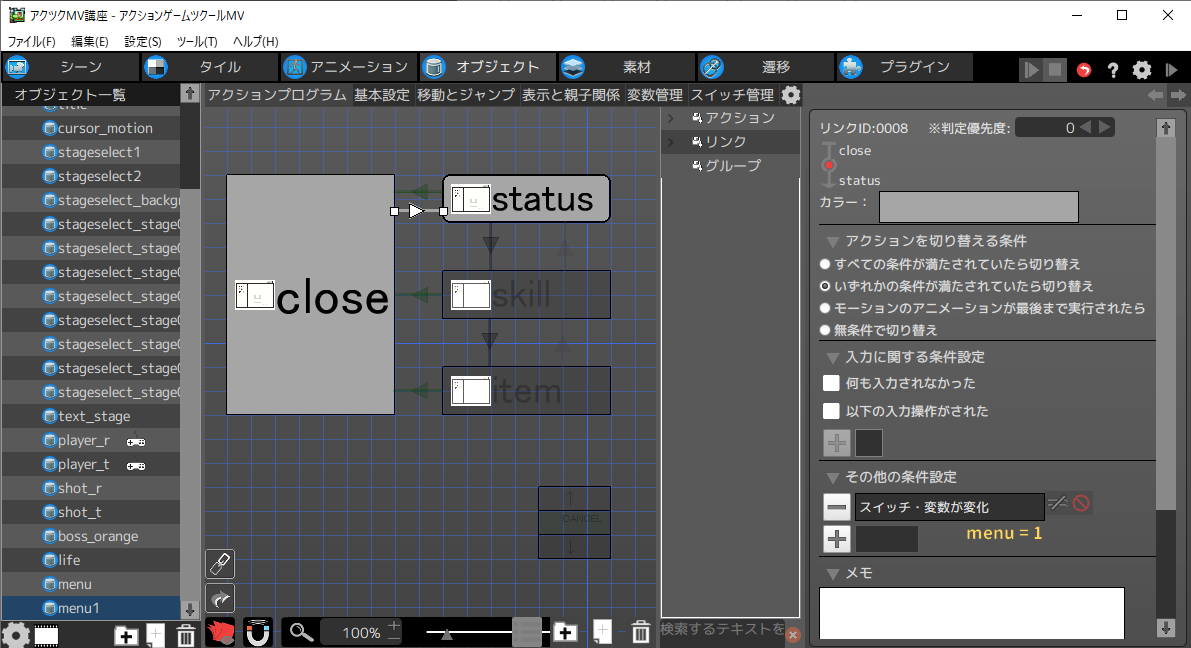This screenshot has height=648, width=1191.
Task: Click the red undo arrow icon
Action: pos(1084,70)
